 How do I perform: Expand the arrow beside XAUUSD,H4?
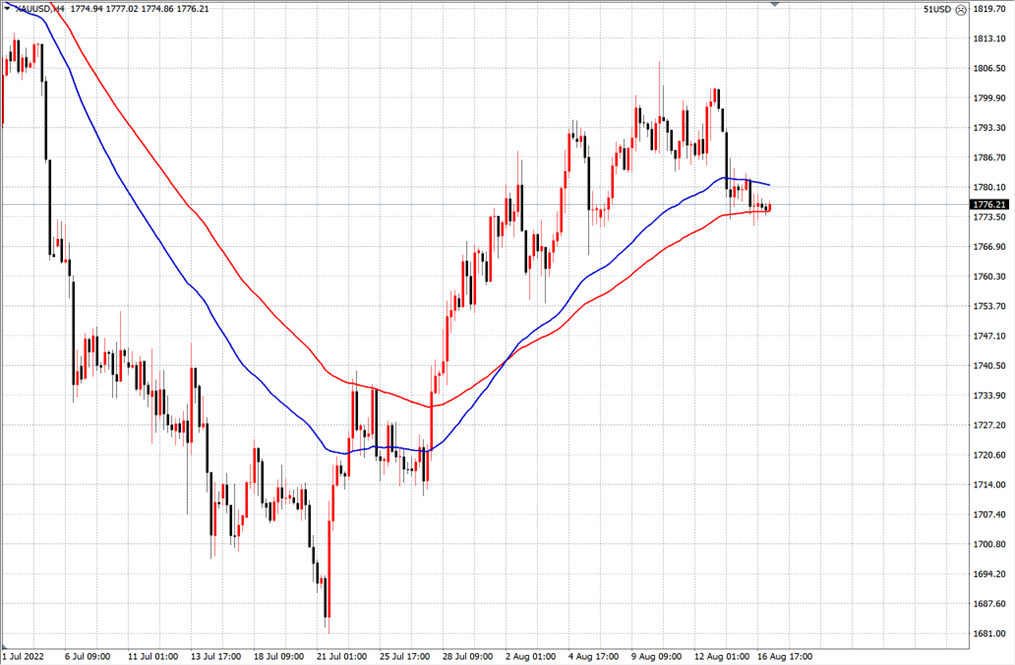point(6,9)
